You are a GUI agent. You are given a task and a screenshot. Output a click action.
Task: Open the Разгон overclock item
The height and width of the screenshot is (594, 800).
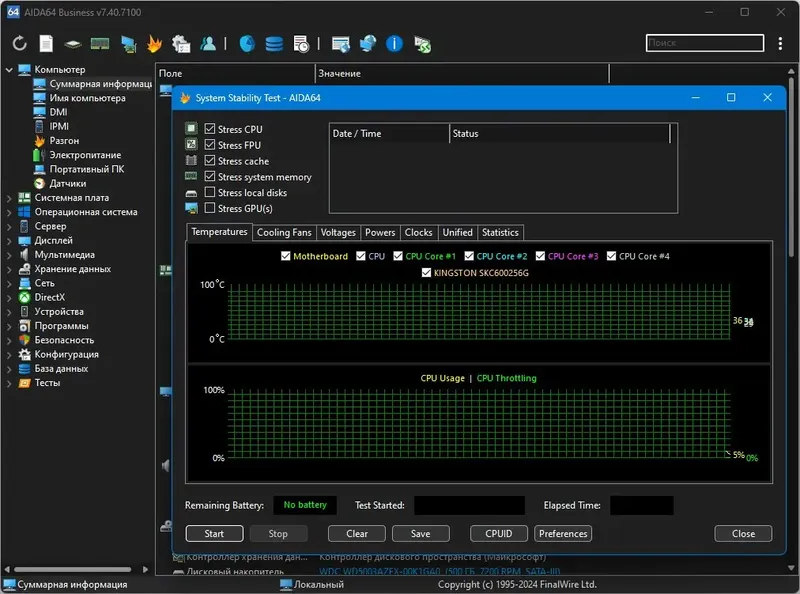(x=64, y=141)
